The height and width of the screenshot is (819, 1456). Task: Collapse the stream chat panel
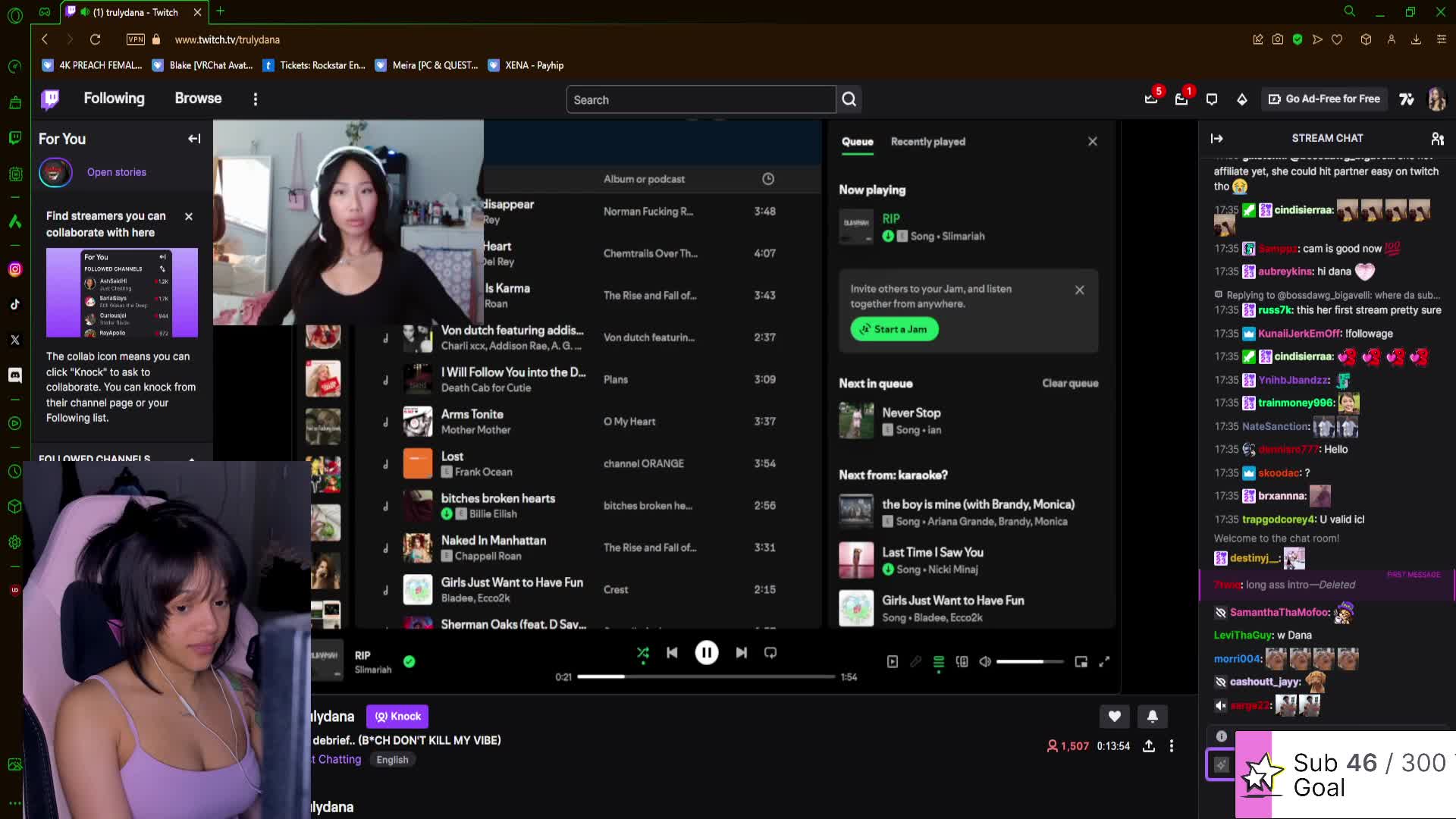(x=1216, y=139)
